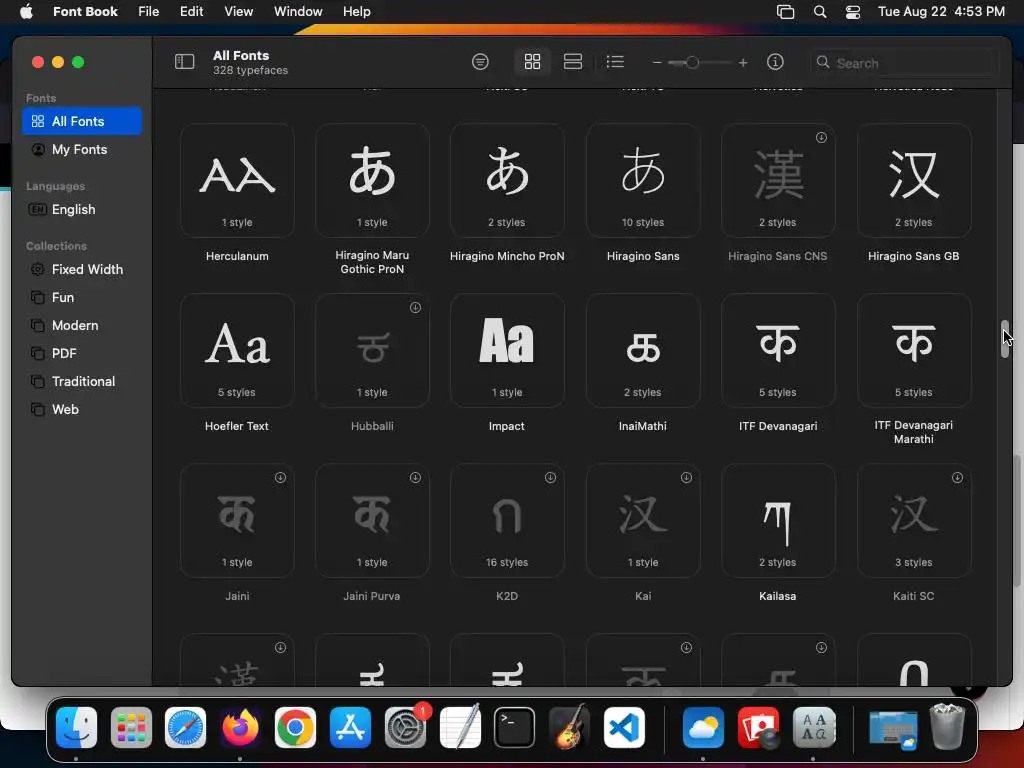Download the Kaiti SC font

click(957, 478)
